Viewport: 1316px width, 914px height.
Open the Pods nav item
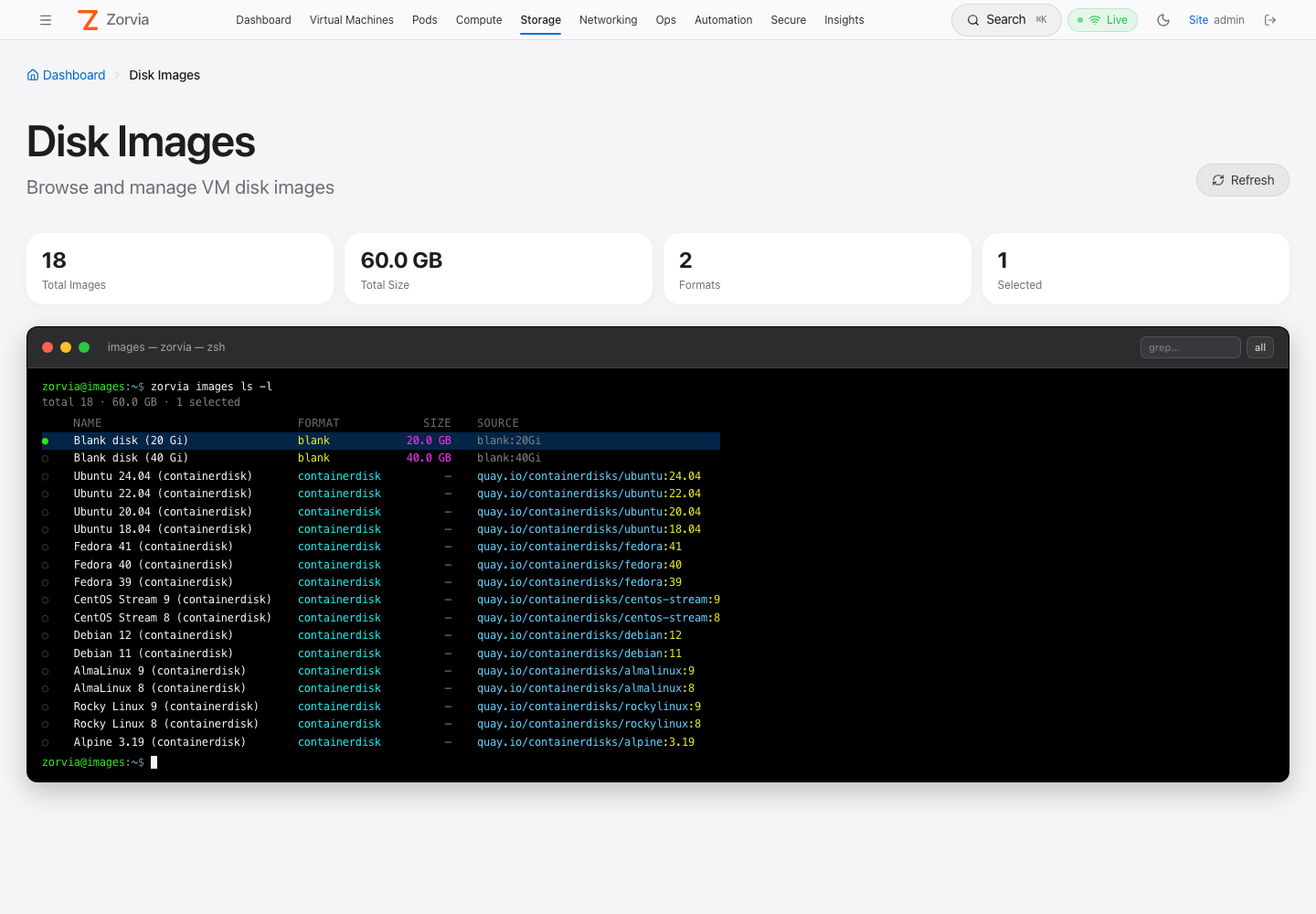425,20
